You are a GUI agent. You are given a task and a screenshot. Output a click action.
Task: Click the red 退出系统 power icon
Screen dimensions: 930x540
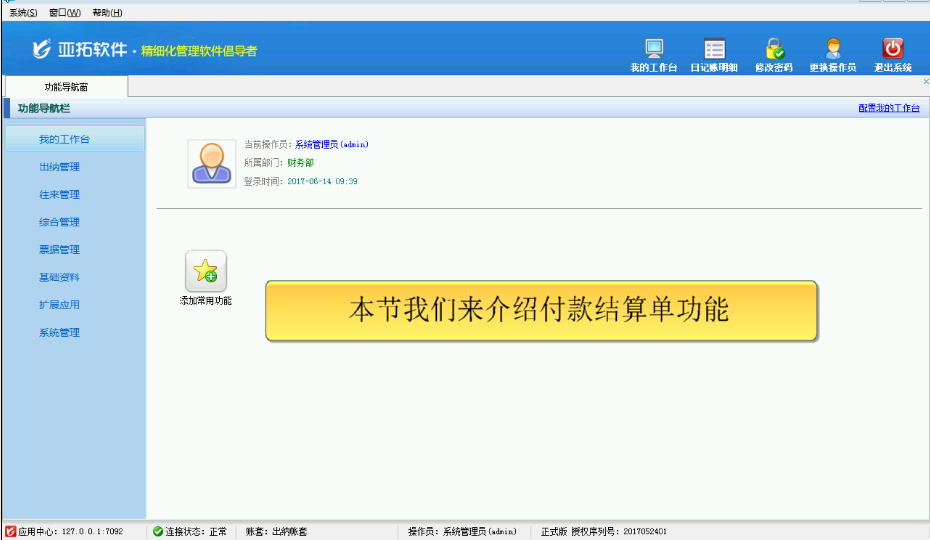pyautogui.click(x=893, y=48)
